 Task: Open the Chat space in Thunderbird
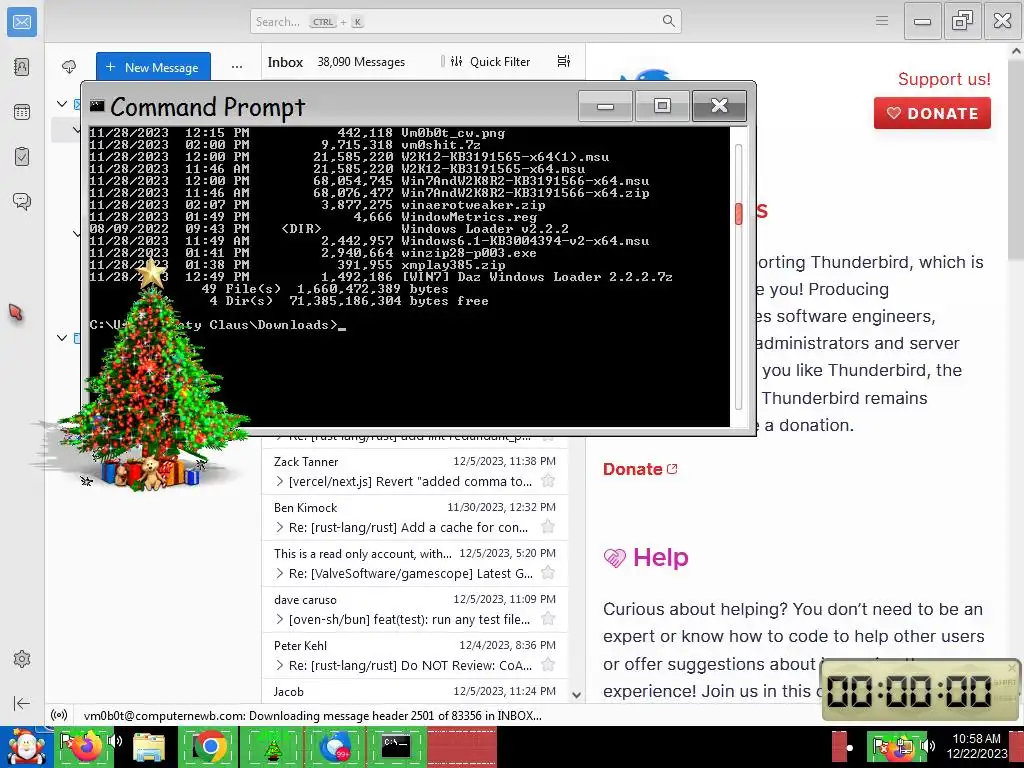tap(22, 201)
